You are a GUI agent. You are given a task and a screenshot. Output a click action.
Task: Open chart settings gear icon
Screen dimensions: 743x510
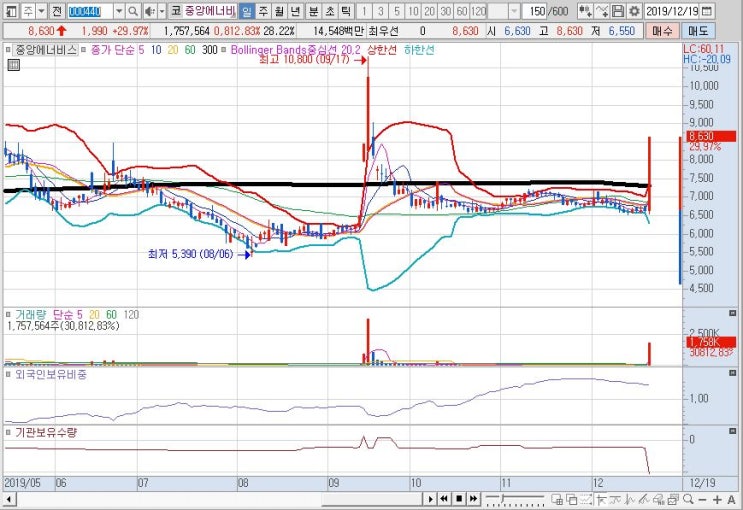[634, 10]
